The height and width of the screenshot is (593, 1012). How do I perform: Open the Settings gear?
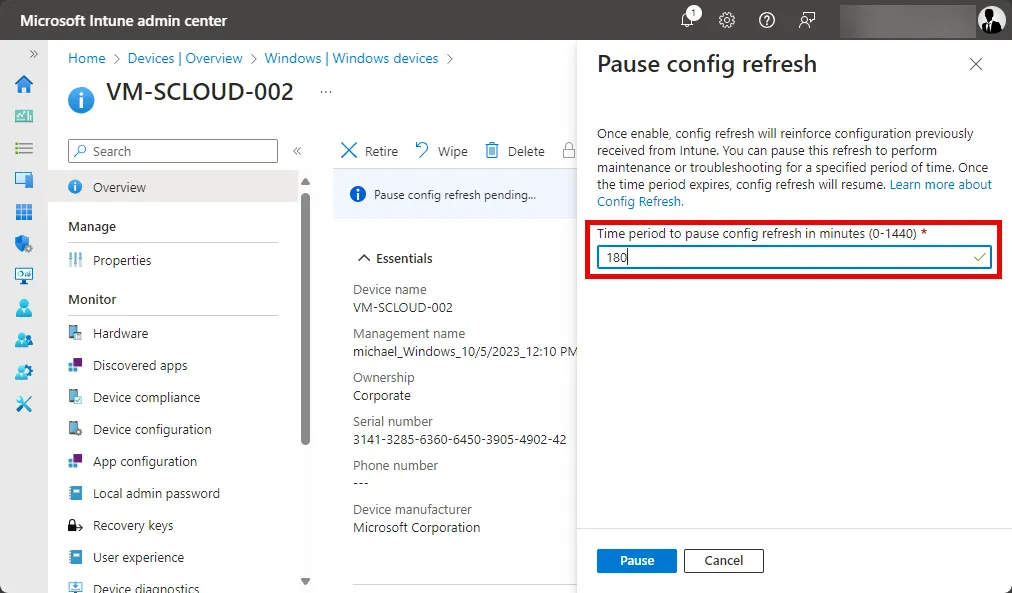[x=727, y=20]
